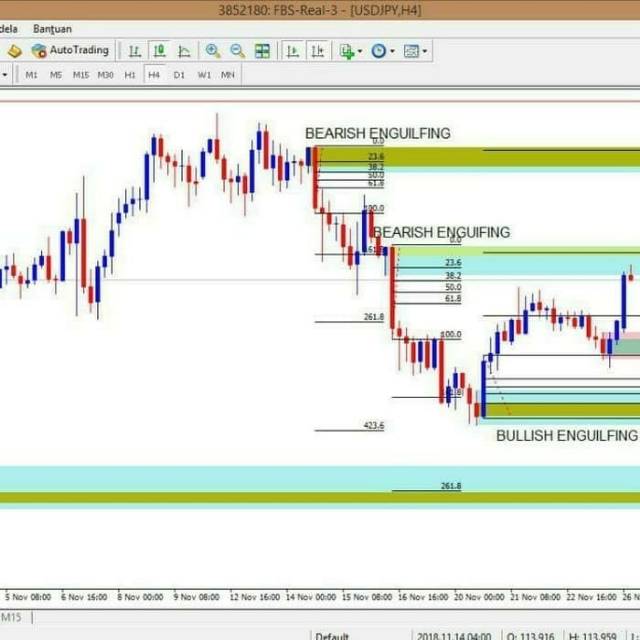Click the 423.6 Fibonacci level label
The height and width of the screenshot is (640, 640).
(x=373, y=425)
